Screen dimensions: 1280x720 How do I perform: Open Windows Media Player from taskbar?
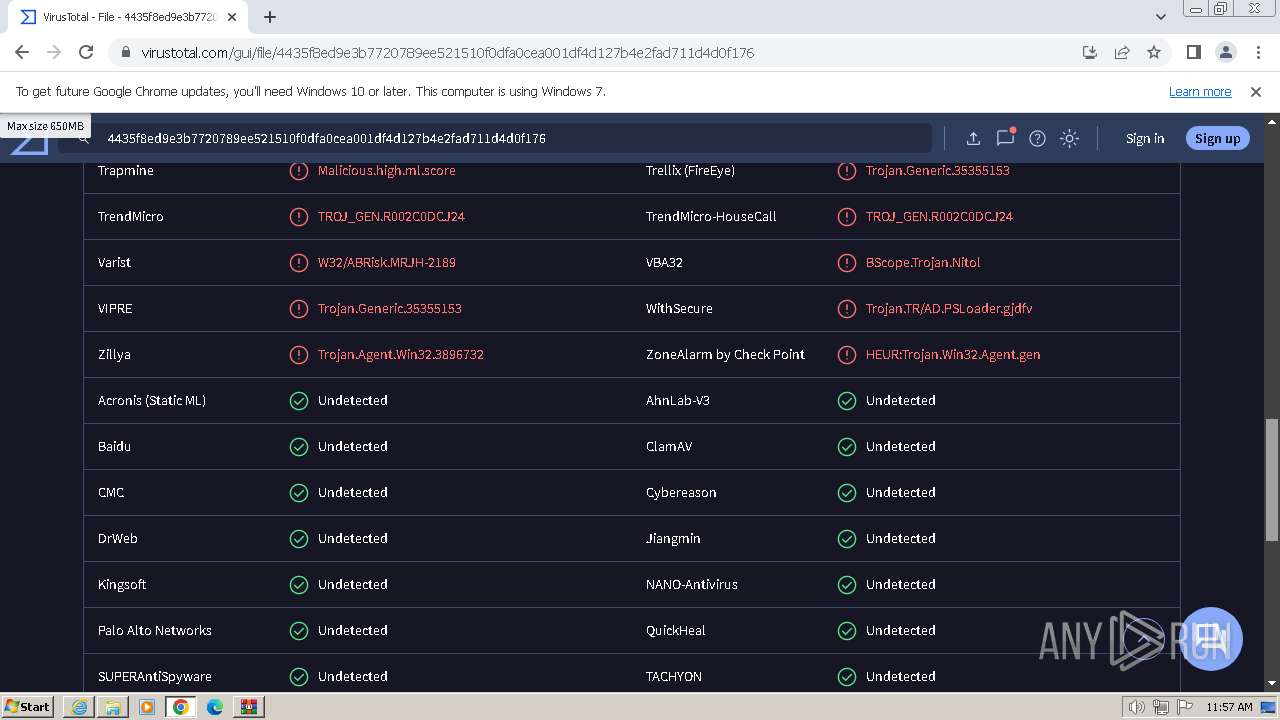[147, 707]
